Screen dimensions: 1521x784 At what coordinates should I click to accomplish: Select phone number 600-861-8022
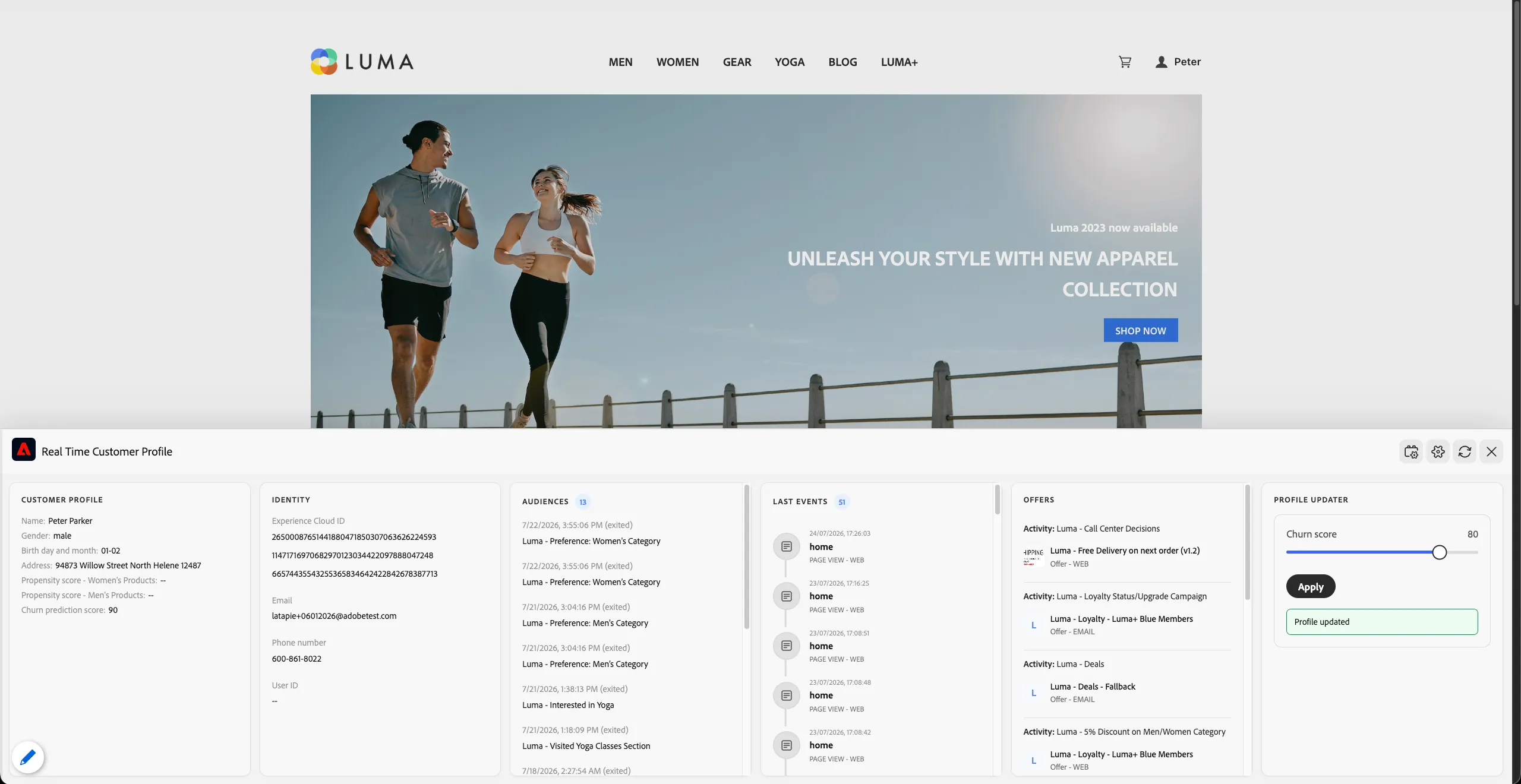(x=296, y=659)
